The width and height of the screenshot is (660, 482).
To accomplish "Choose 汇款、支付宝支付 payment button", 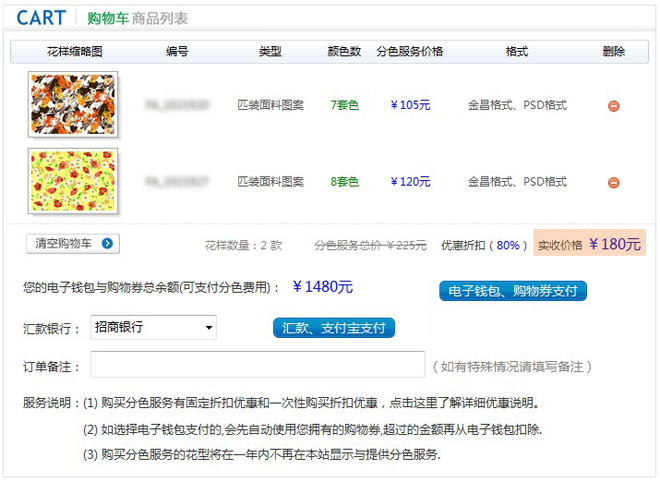I will pos(334,328).
